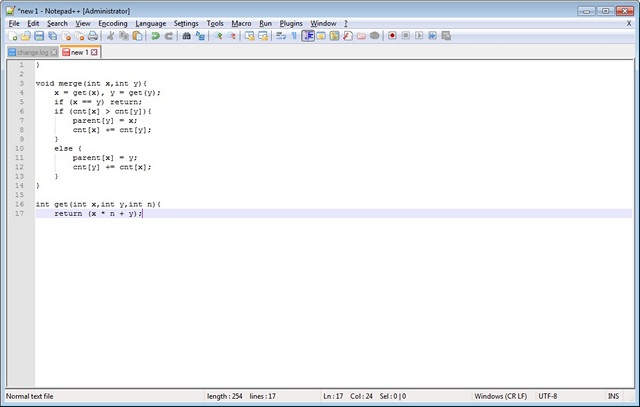Image resolution: width=640 pixels, height=407 pixels.
Task: Click Run Macro Multiple Times icon
Action: (433, 36)
